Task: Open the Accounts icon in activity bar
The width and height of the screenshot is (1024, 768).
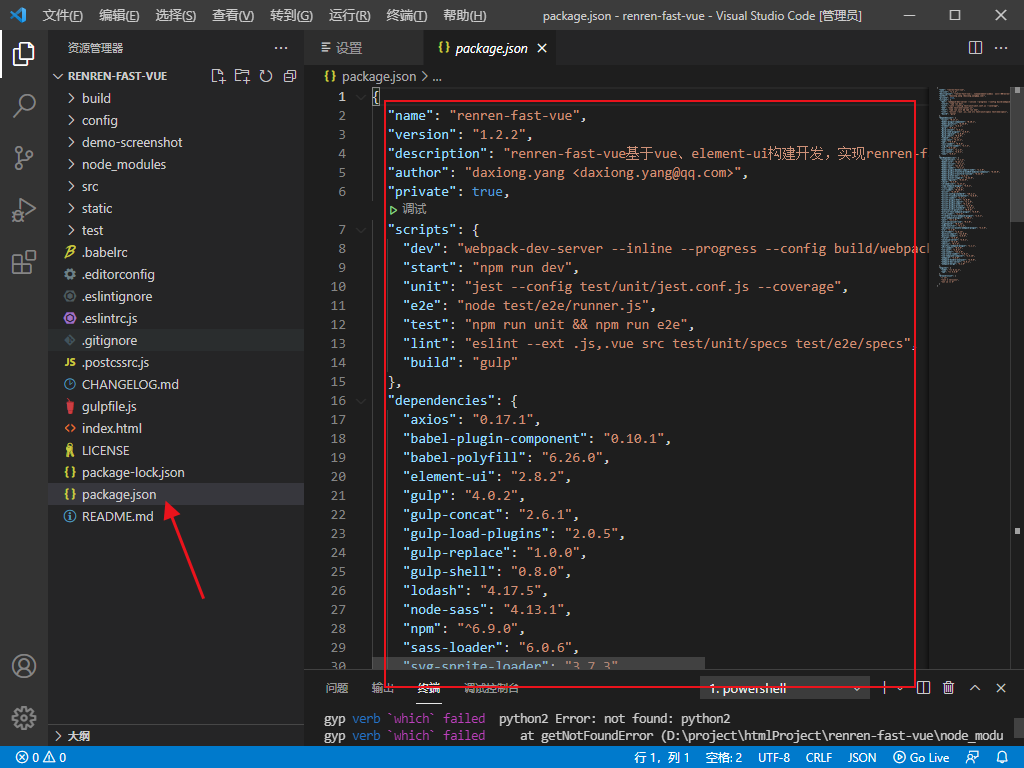Action: 24,666
